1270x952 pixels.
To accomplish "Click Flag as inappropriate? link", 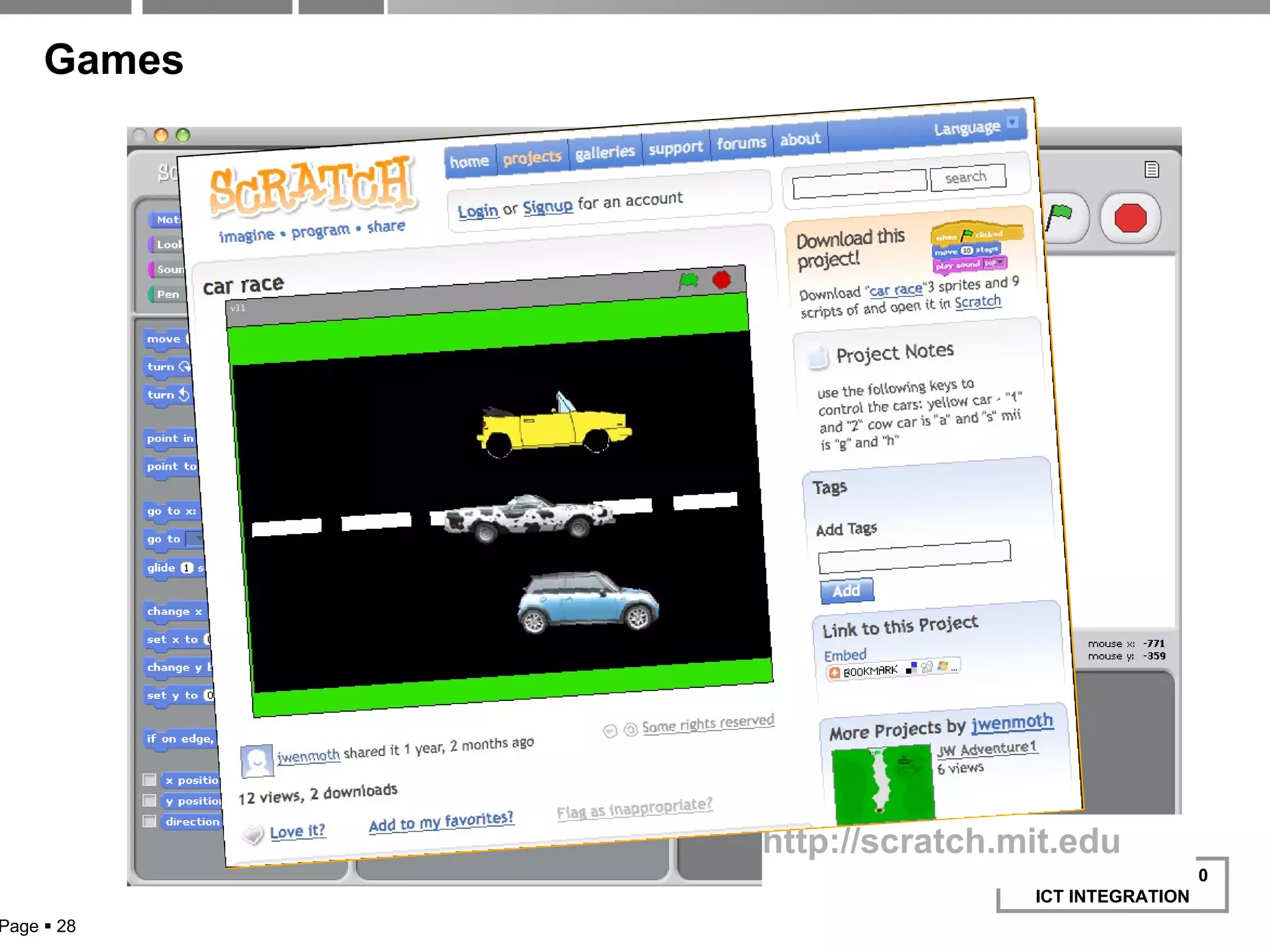I will pyautogui.click(x=634, y=808).
